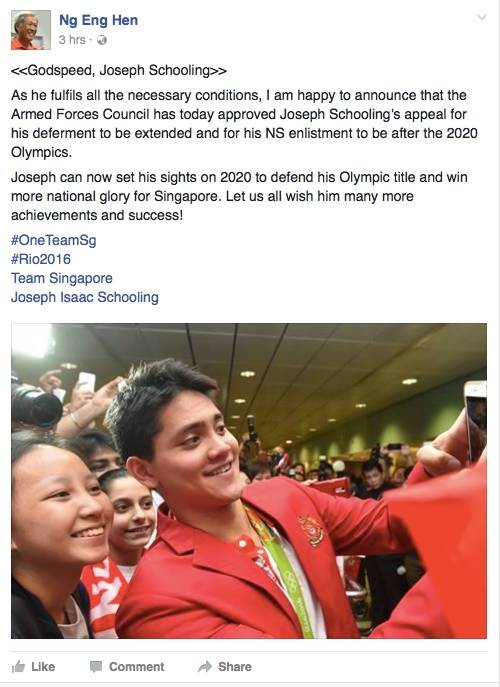
Task: Open the #Rio2016 hashtag
Action: (x=41, y=259)
